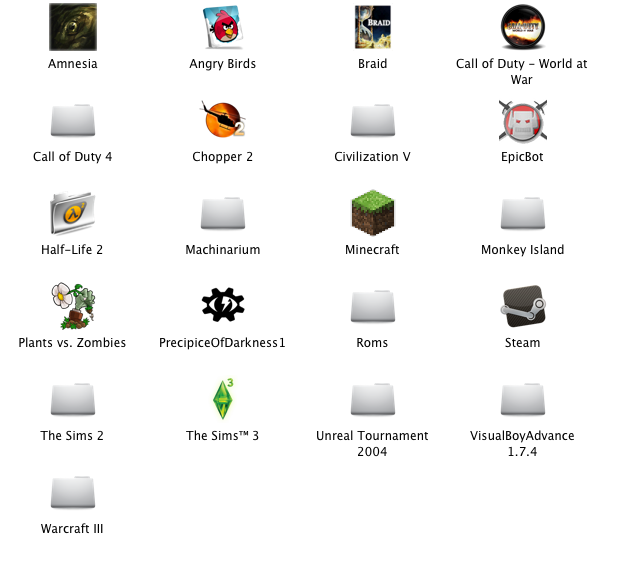Click the Civilization V folder
Screen dimensions: 627x571
coord(372,121)
